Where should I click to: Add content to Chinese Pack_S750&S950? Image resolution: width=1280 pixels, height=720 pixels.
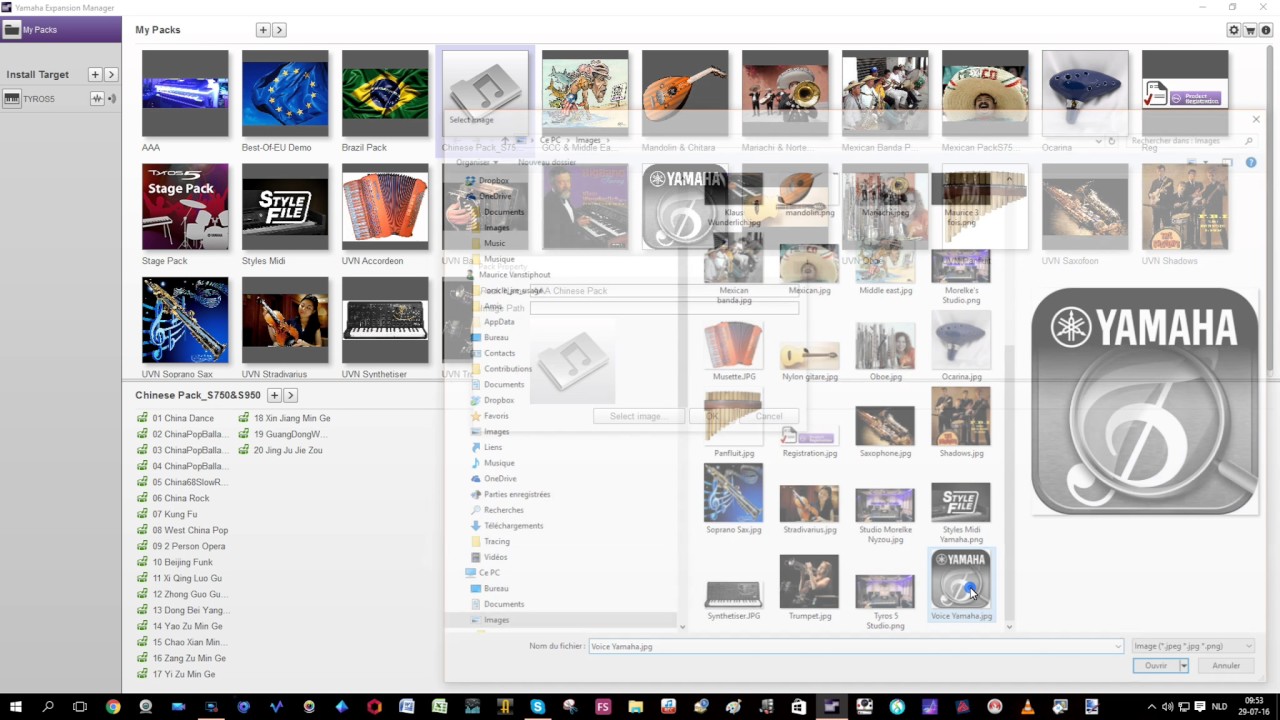pyautogui.click(x=274, y=396)
